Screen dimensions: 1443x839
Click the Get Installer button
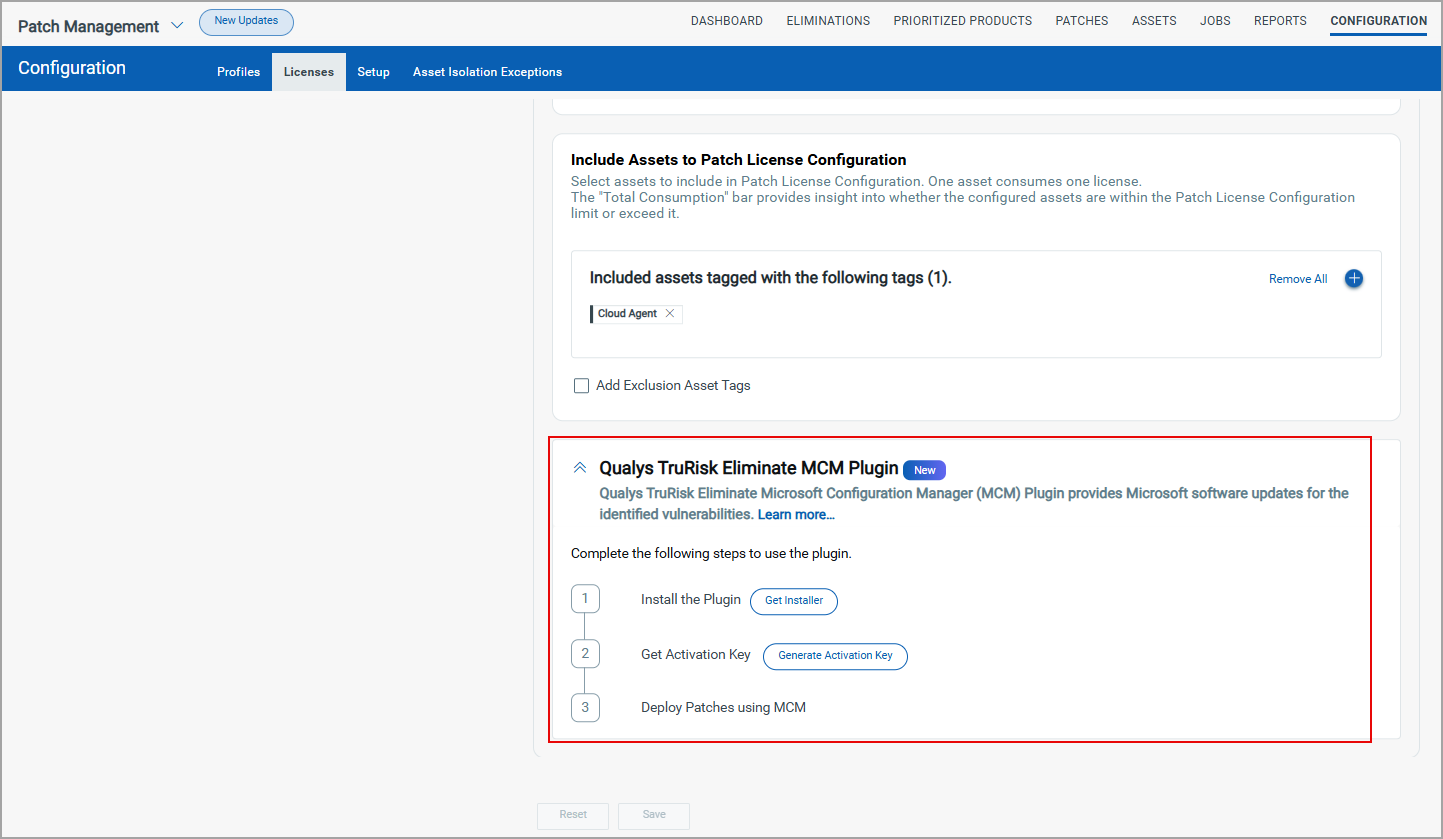click(794, 601)
